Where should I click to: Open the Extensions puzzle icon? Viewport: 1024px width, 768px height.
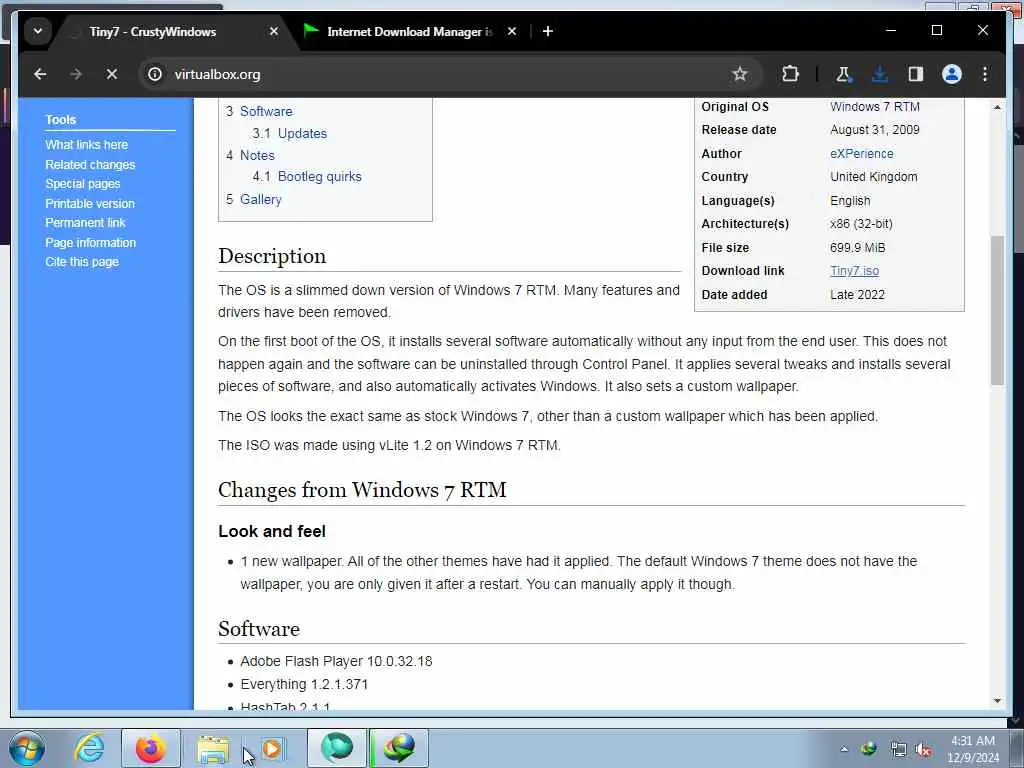pyautogui.click(x=790, y=74)
